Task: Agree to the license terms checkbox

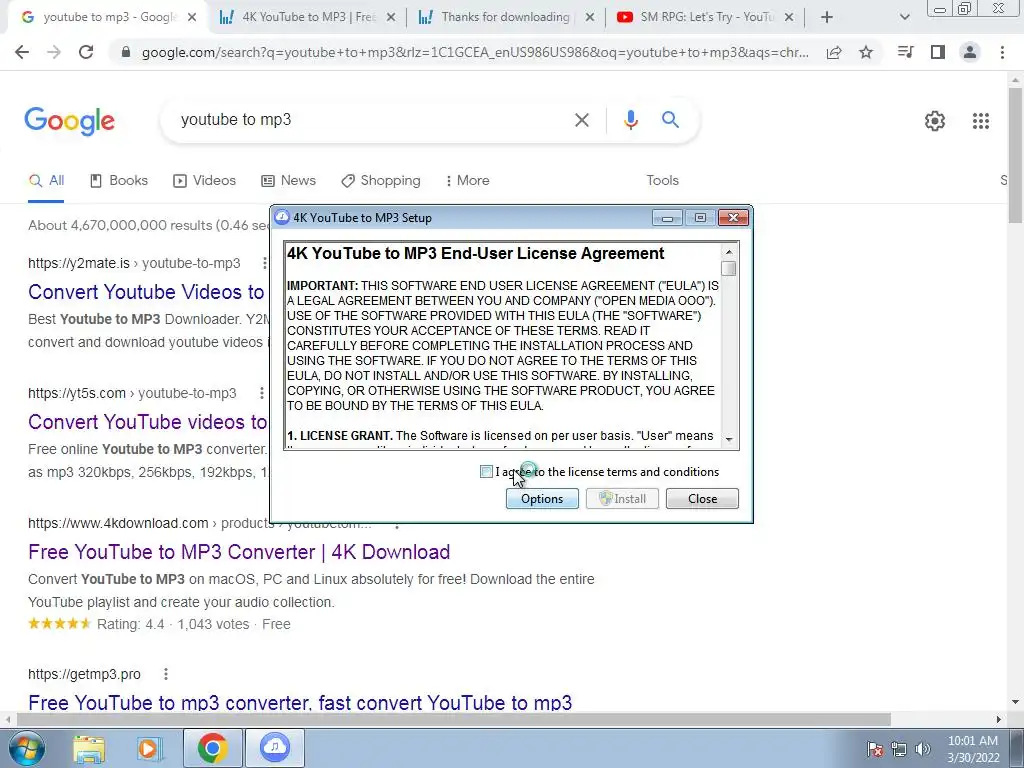Action: pos(486,472)
